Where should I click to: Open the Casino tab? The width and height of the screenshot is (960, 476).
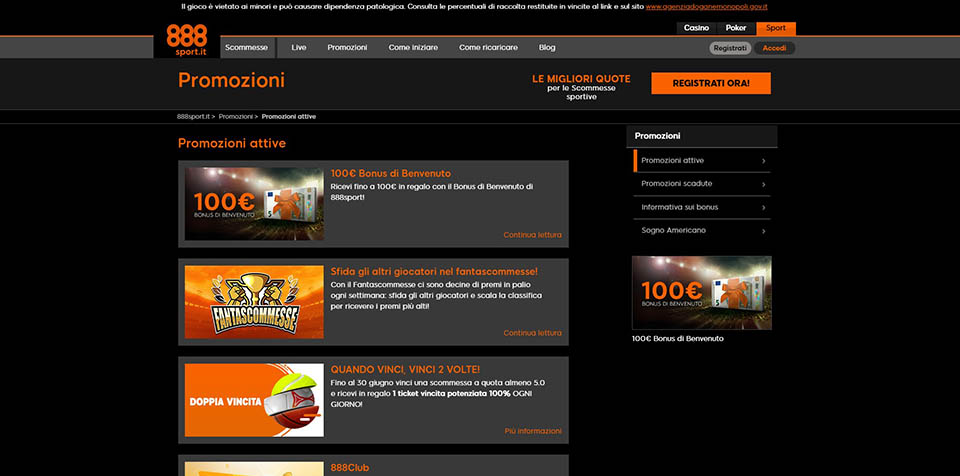696,28
